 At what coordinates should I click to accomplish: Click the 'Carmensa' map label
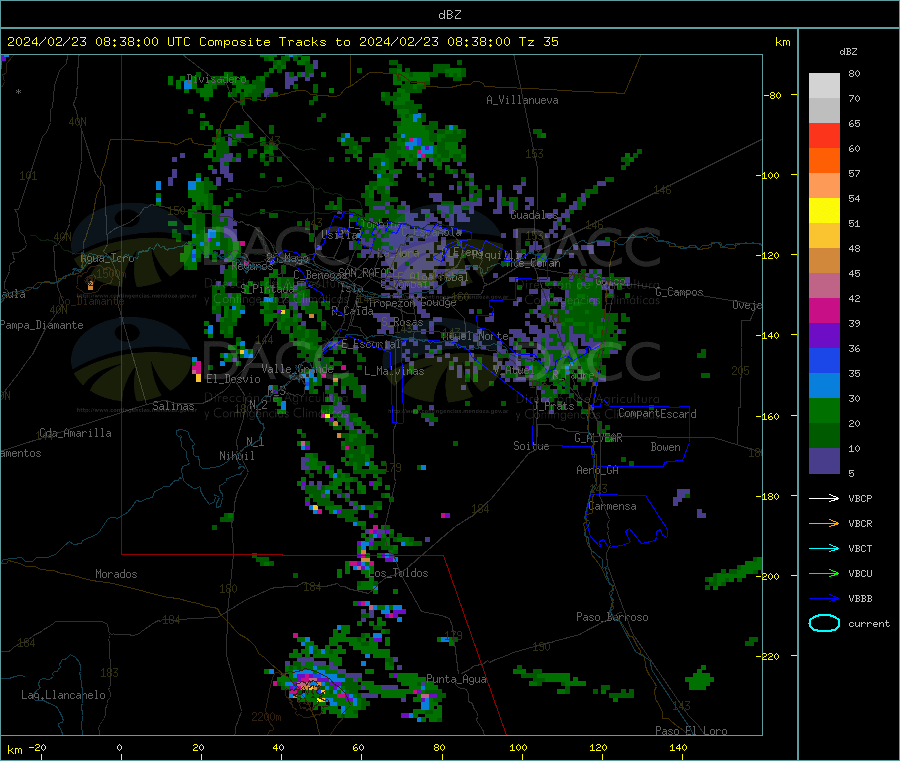pos(612,506)
